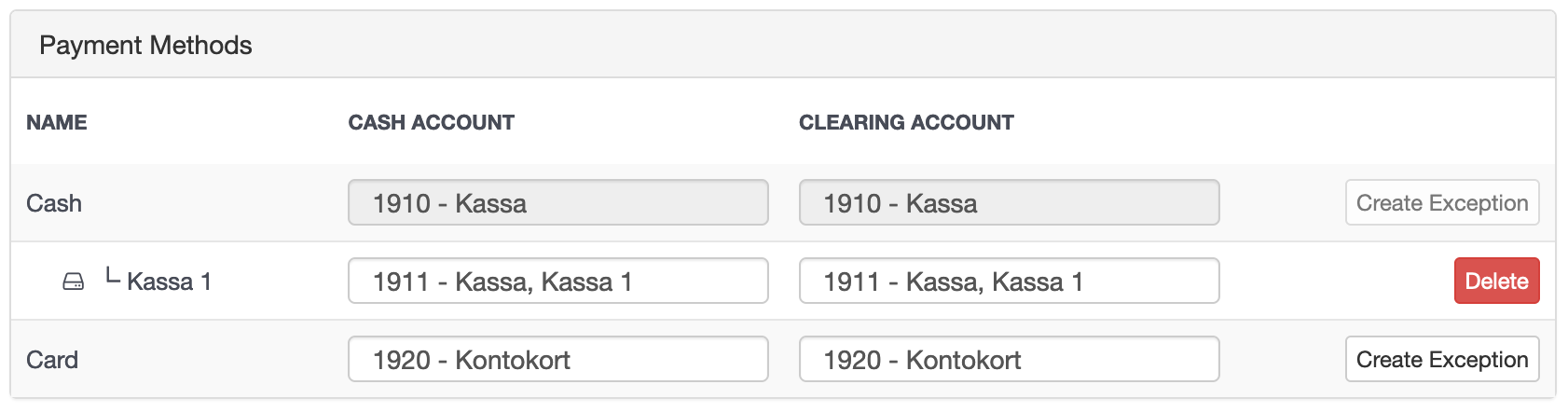The width and height of the screenshot is (1568, 412).
Task: Open the Cash row's cash account 1910 - Kassa field
Action: (558, 202)
